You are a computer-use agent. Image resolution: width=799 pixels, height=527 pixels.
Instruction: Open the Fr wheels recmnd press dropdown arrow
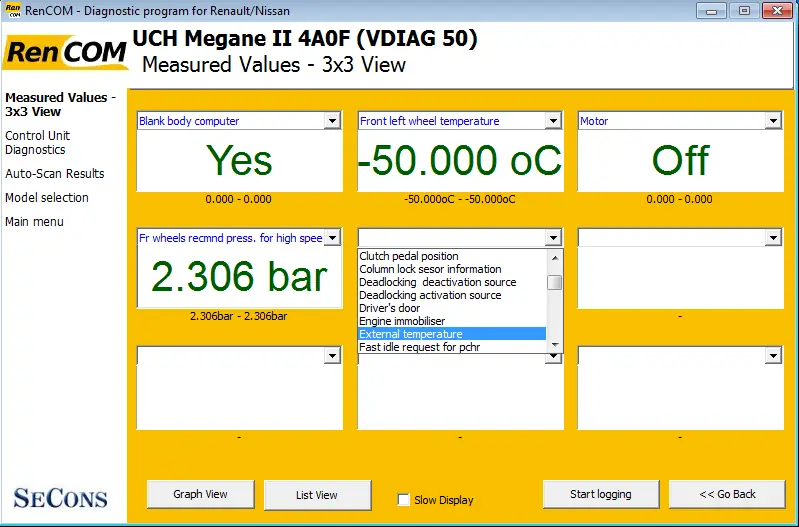point(332,238)
